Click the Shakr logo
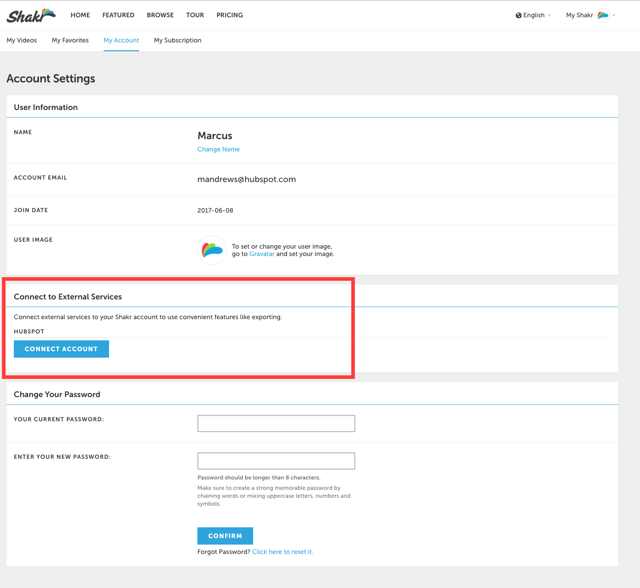This screenshot has height=588, width=640. coord(31,15)
